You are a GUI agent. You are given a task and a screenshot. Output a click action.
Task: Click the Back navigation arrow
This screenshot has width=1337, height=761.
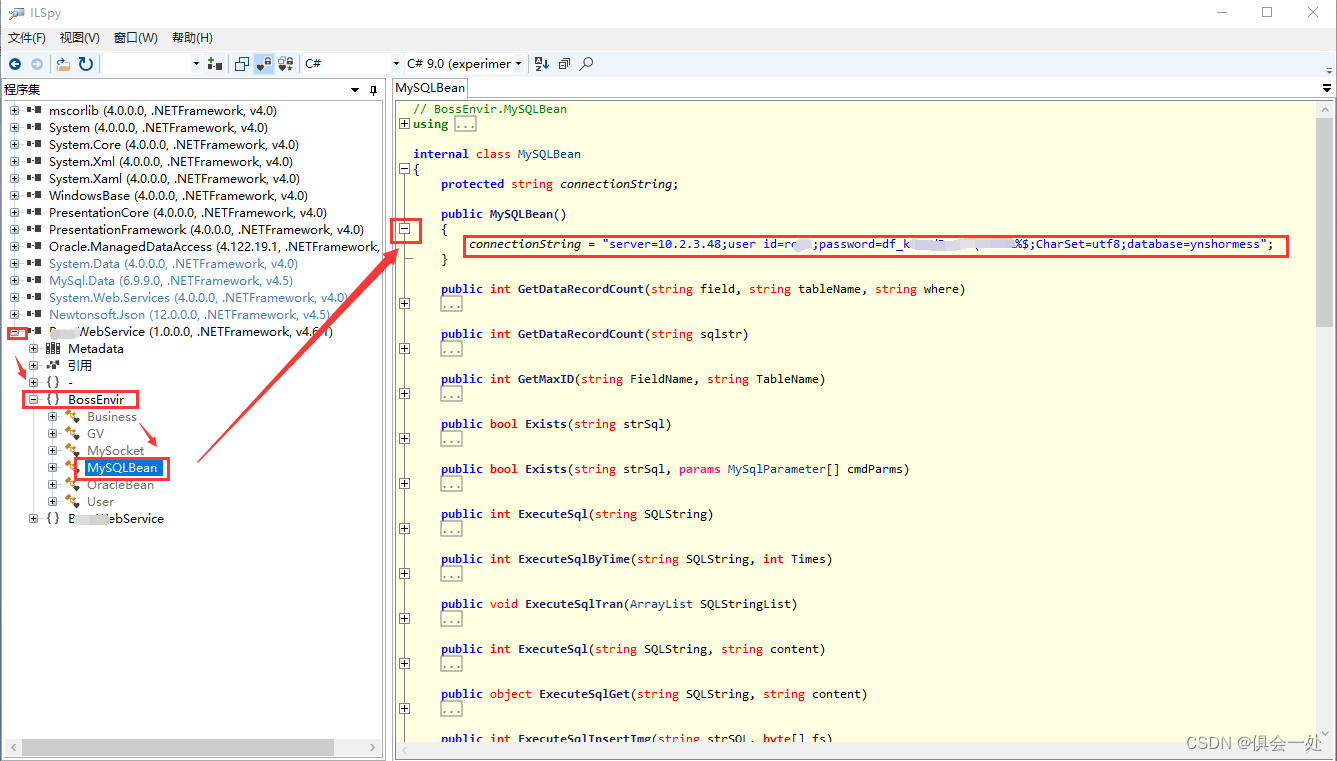pyautogui.click(x=15, y=64)
